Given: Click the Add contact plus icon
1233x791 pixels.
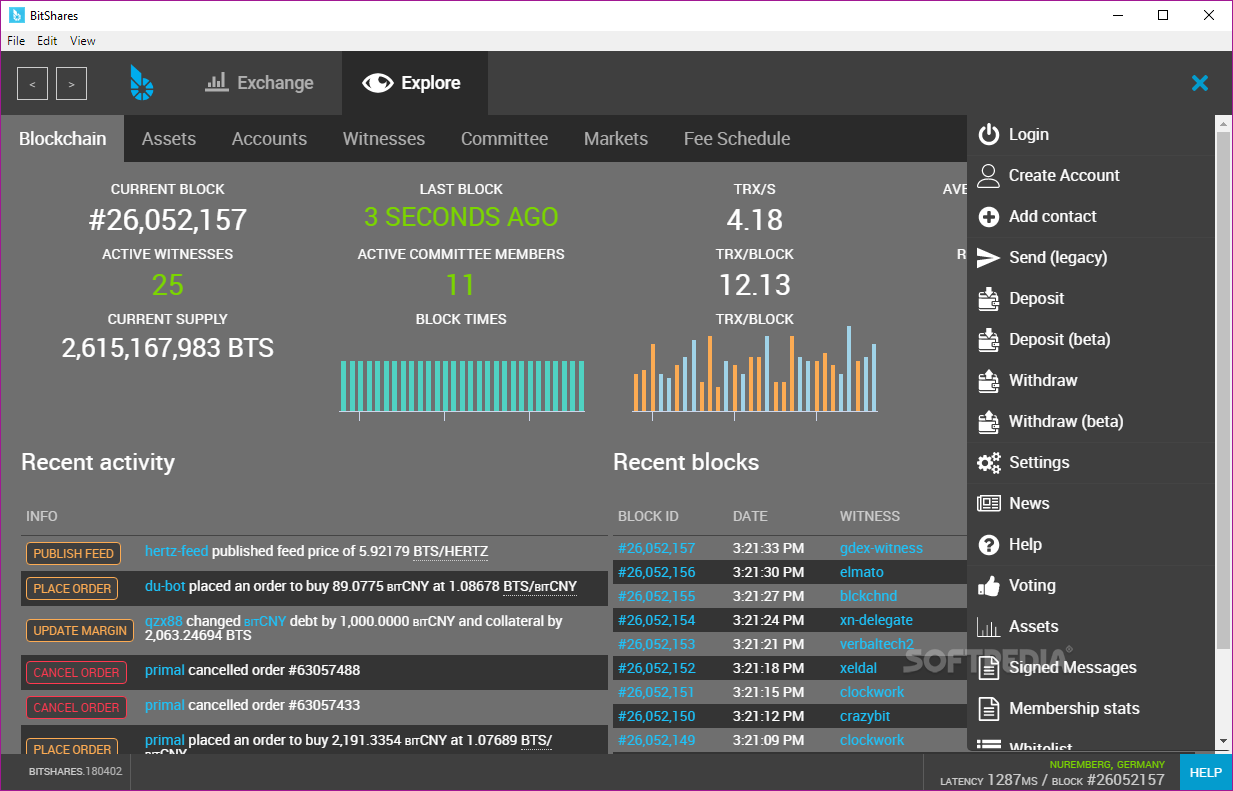Looking at the screenshot, I should 989,217.
